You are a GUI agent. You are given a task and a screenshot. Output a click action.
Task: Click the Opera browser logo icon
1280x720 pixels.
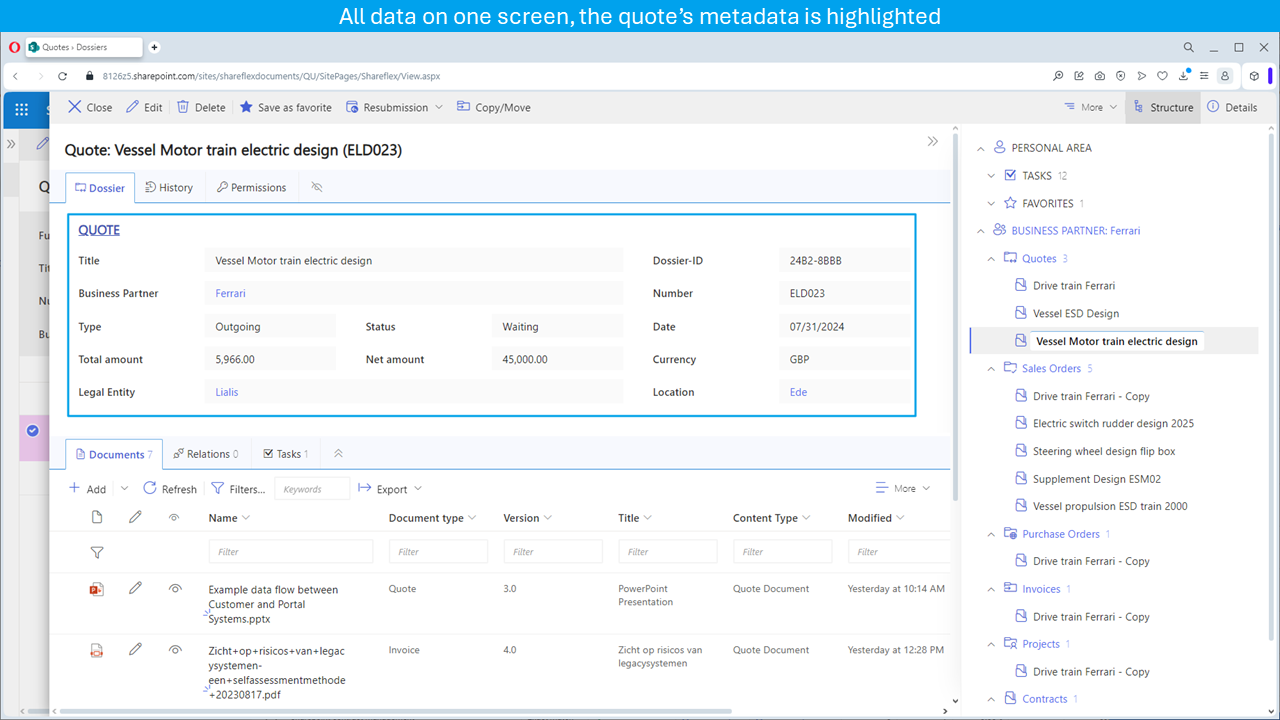[14, 47]
